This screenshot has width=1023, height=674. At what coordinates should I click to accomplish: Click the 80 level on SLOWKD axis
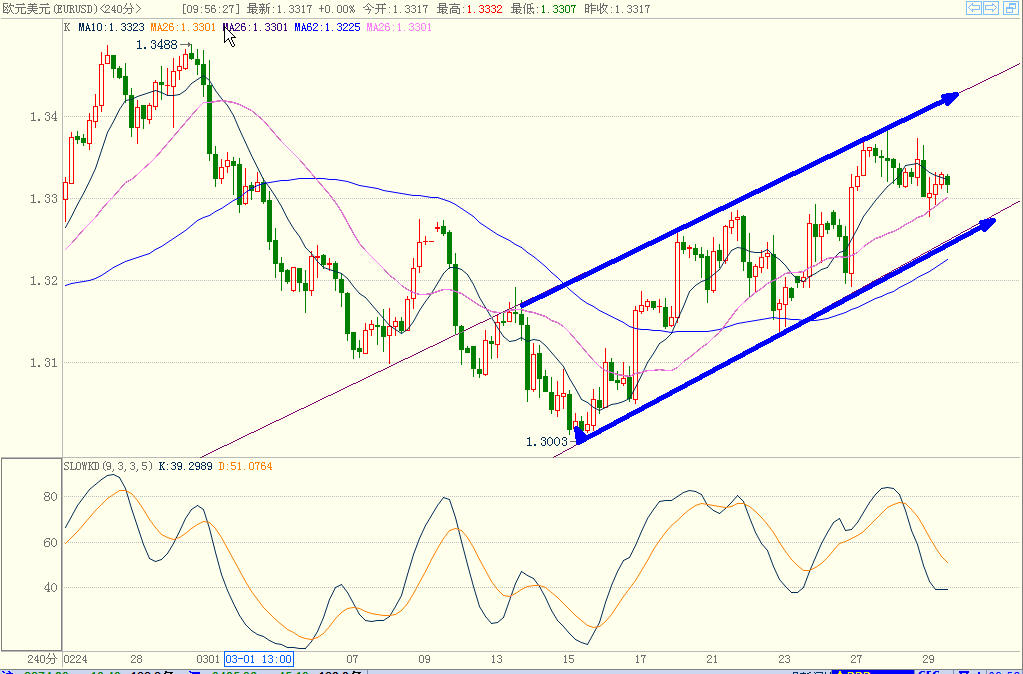point(50,497)
